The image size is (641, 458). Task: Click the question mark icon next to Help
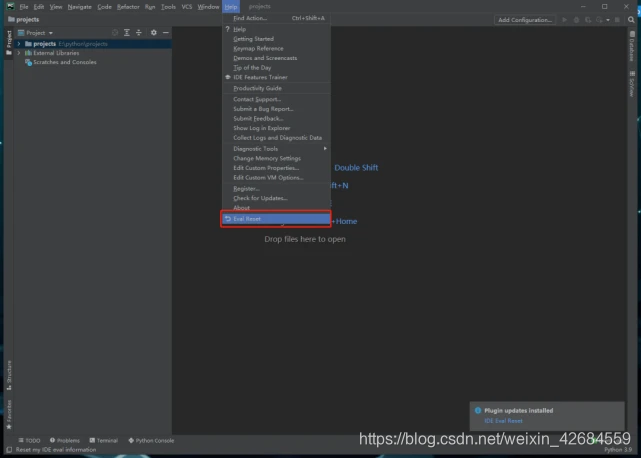tap(228, 29)
